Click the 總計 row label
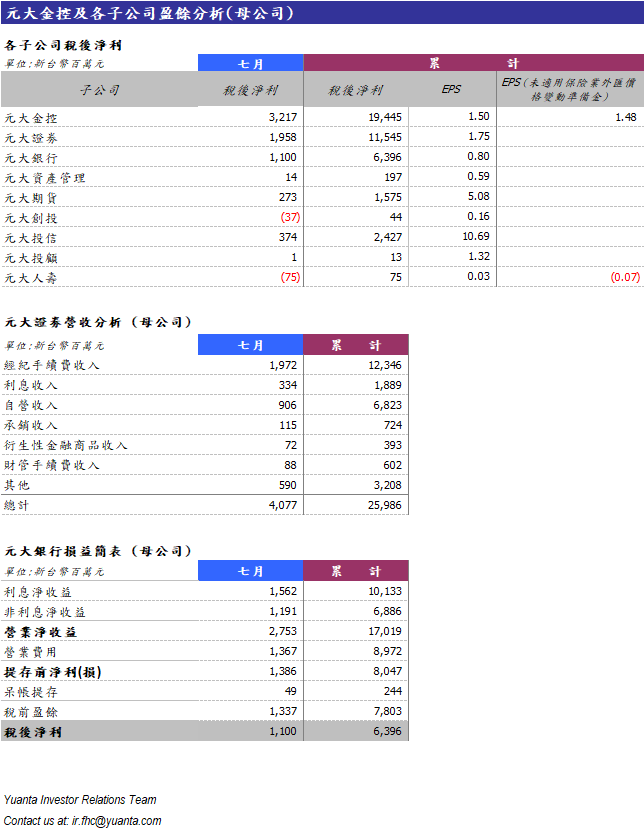Screen dimensions: 644x831 point(17,506)
